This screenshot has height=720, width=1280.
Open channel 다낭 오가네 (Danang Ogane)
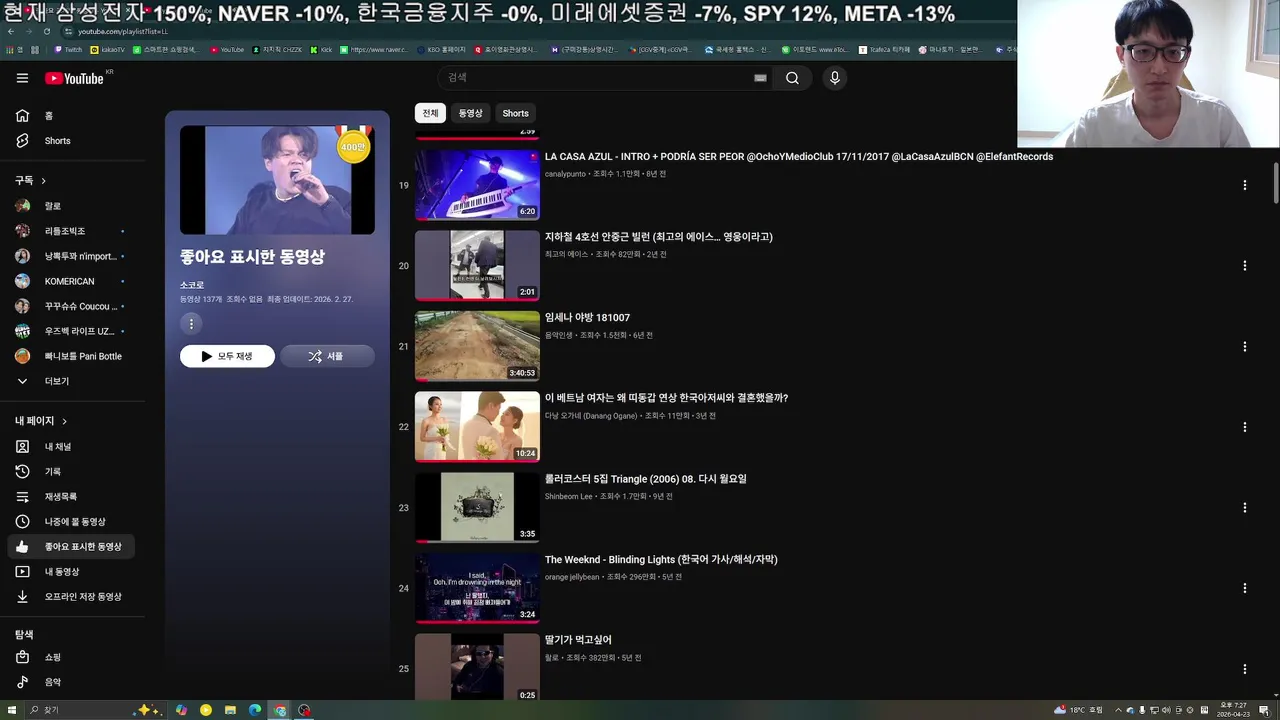(591, 416)
